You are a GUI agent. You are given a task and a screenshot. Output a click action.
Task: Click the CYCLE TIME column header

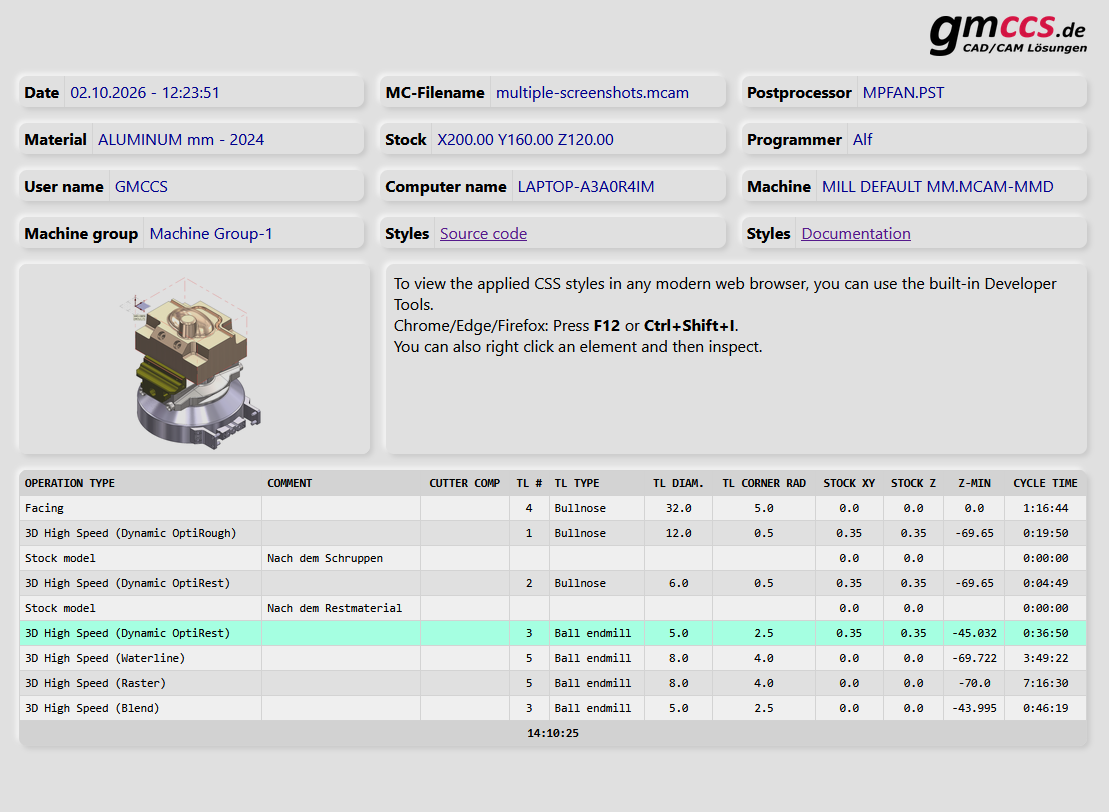[x=1045, y=483]
